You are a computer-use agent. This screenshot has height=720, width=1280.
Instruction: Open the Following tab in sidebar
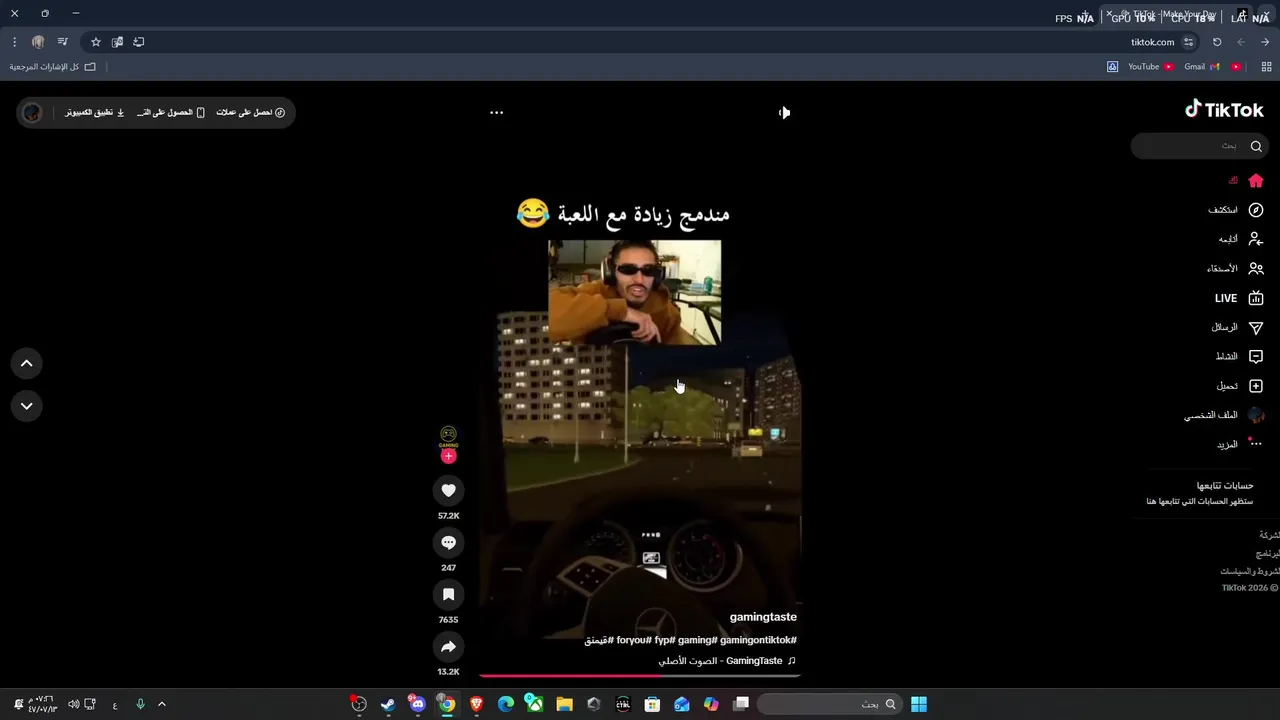coord(1241,239)
